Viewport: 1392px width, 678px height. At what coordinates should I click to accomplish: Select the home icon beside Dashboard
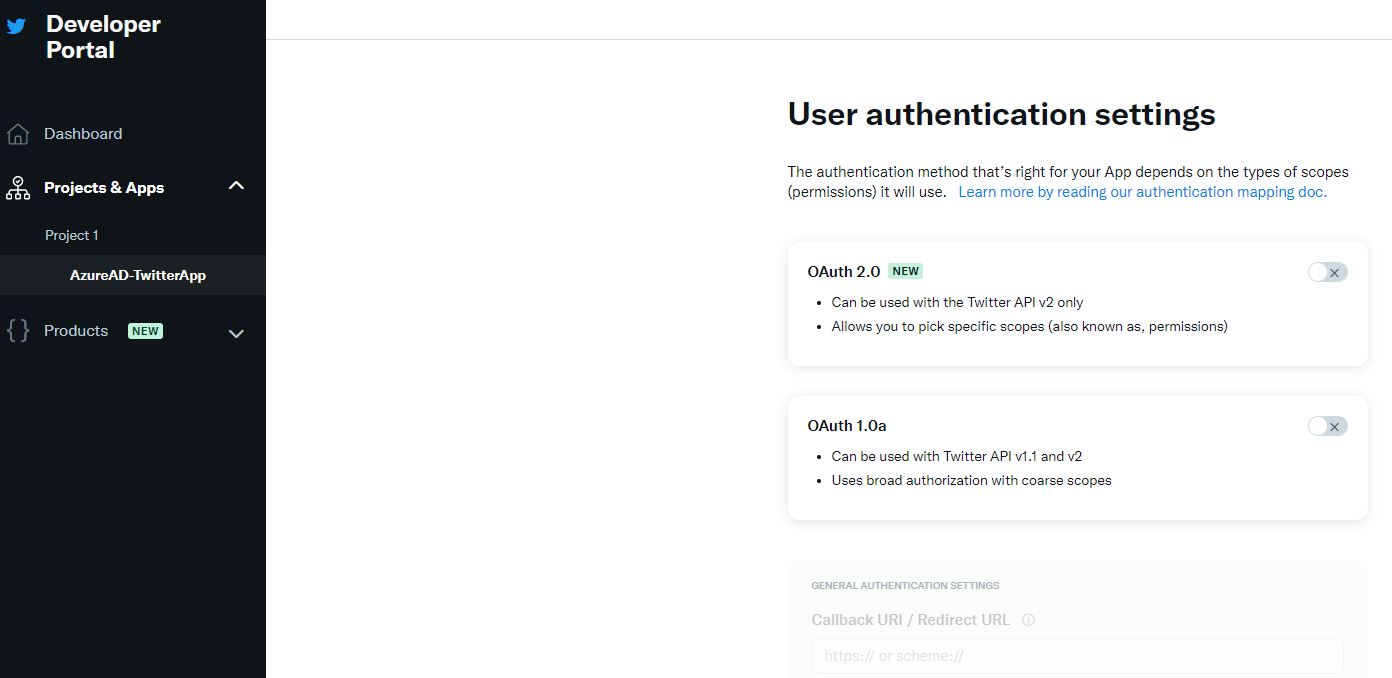coord(17,133)
